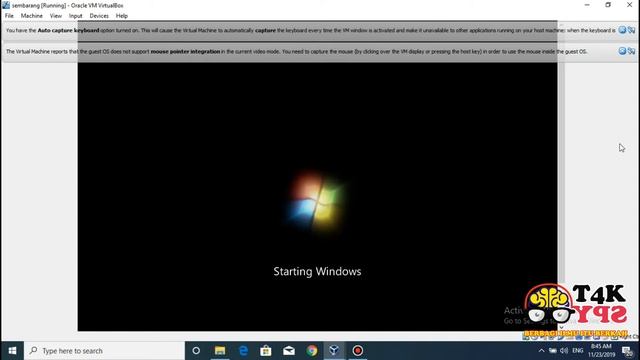The image size is (640, 360).
Task: Open File Explorer from the taskbar
Action: click(220, 351)
